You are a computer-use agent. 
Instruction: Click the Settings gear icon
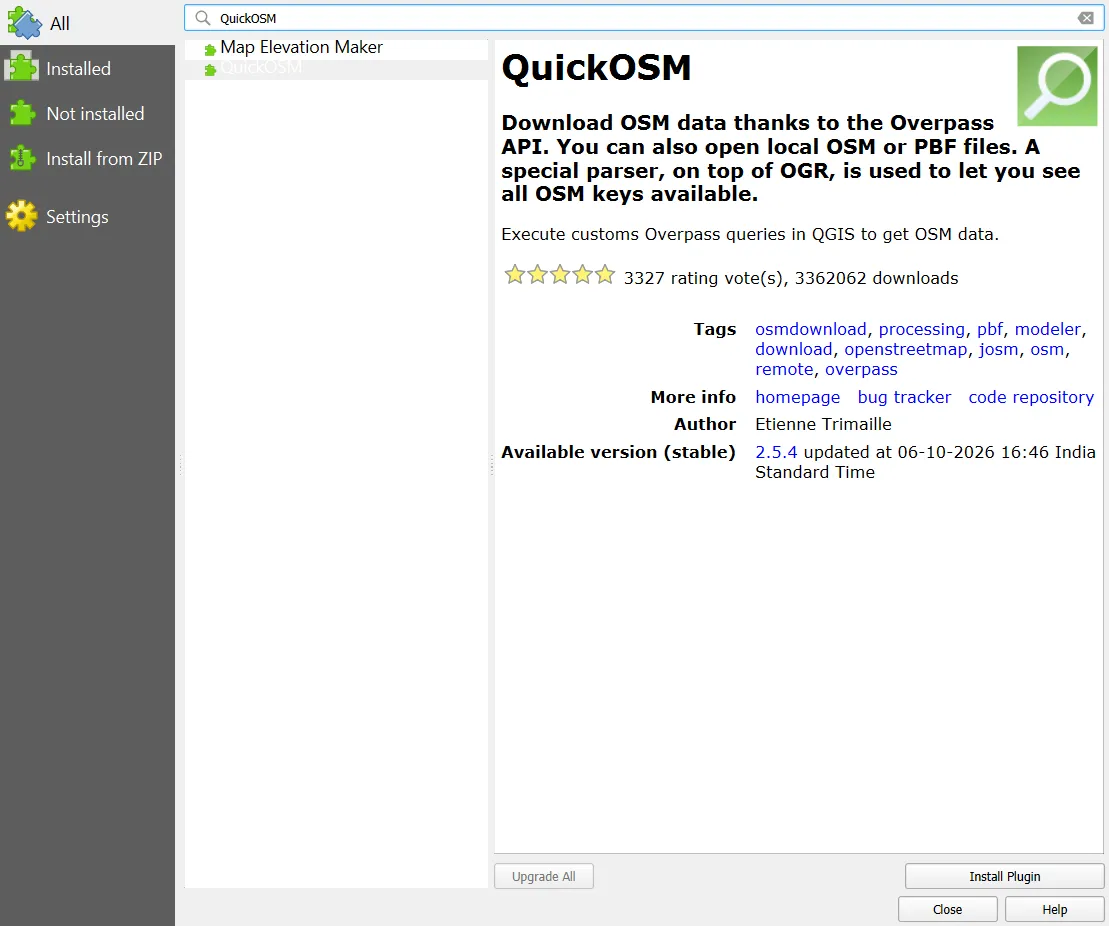[x=22, y=216]
